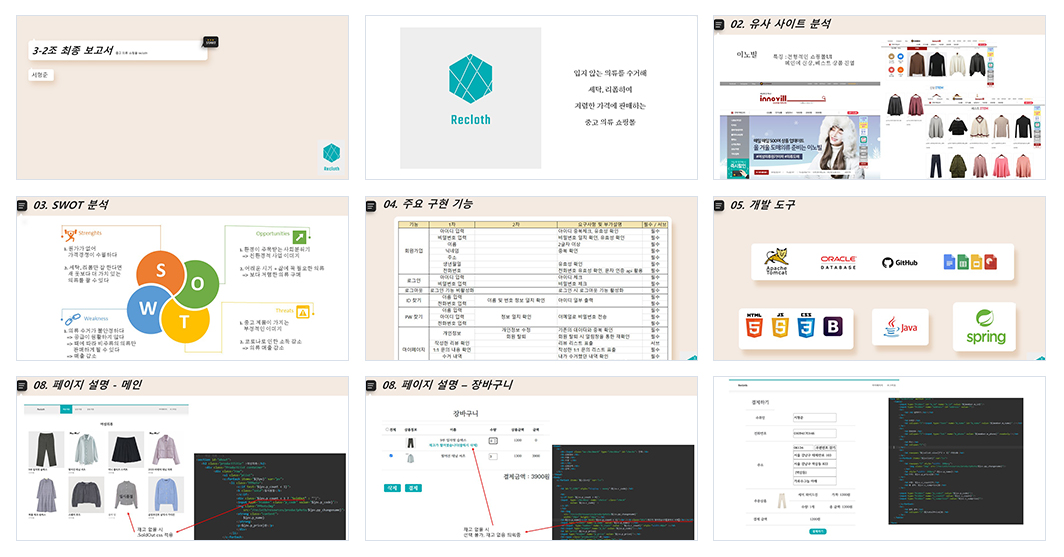Image resolution: width=1064 pixels, height=557 pixels.
Task: Click the teal 결제 button beside 삭제
Action: pyautogui.click(x=413, y=488)
